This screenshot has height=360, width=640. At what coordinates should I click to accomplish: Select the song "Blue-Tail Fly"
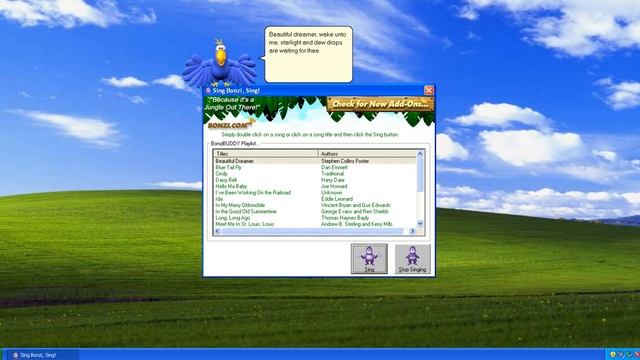click(x=229, y=167)
